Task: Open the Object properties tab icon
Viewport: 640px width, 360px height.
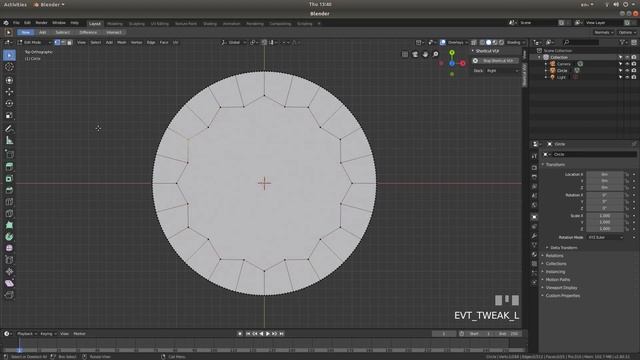Action: [x=534, y=217]
